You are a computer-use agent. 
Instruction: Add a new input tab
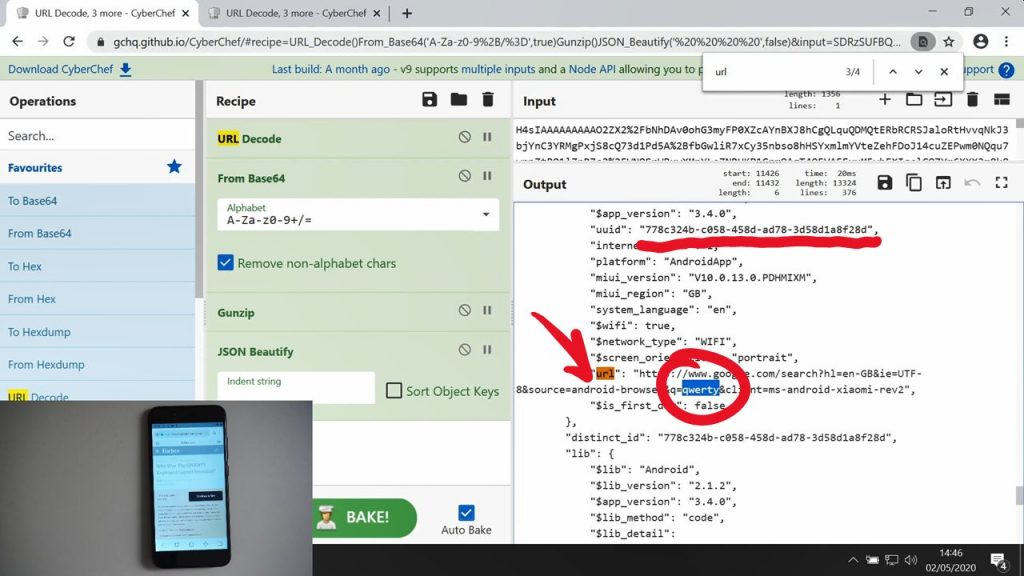click(x=884, y=99)
